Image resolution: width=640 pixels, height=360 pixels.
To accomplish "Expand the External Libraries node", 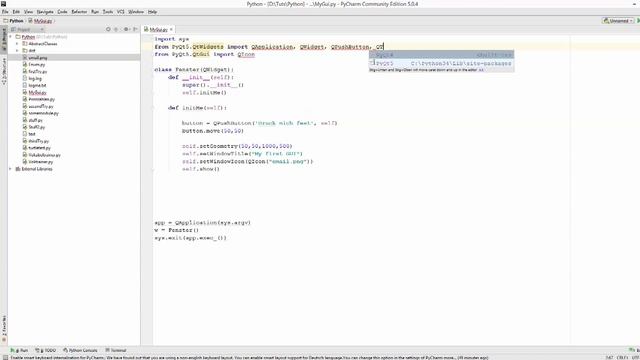I will (11, 169).
